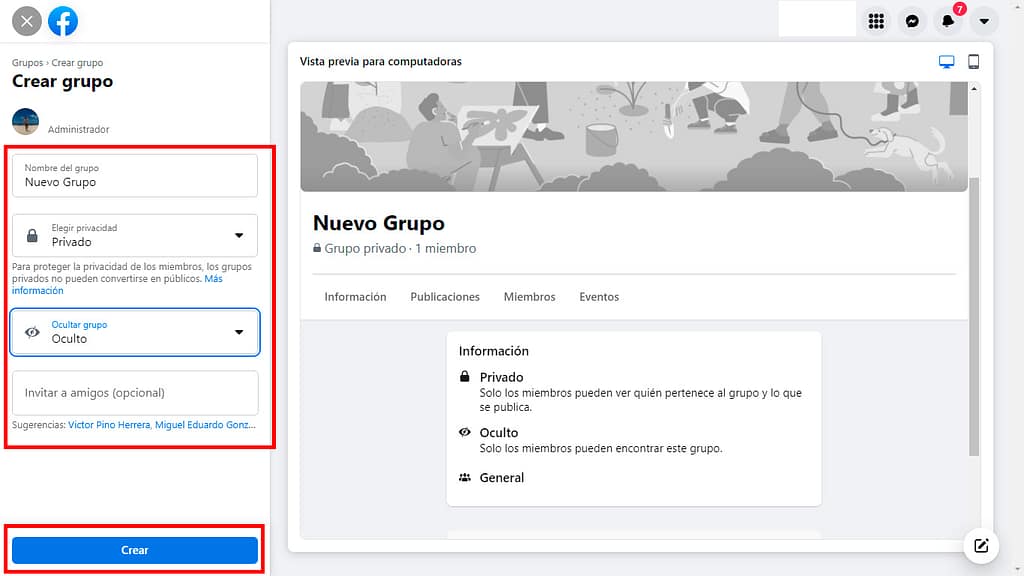Click the Facebook logo icon
This screenshot has height=576, width=1024.
(x=63, y=21)
